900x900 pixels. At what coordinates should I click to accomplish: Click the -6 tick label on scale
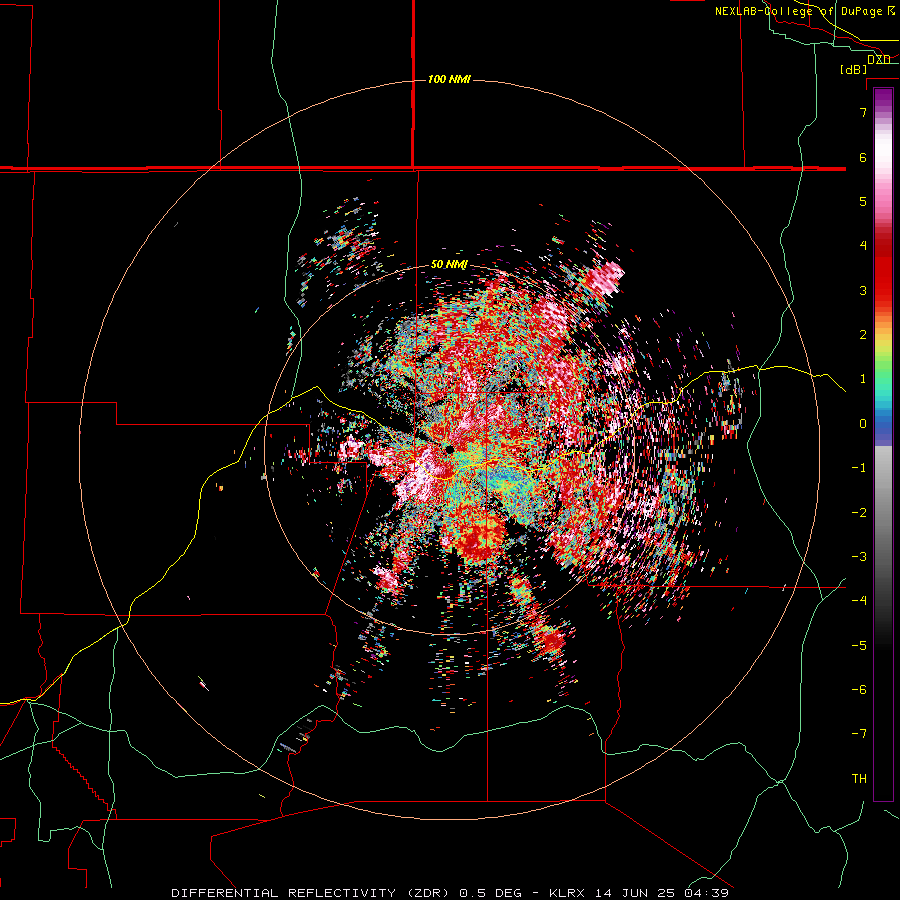coord(859,690)
